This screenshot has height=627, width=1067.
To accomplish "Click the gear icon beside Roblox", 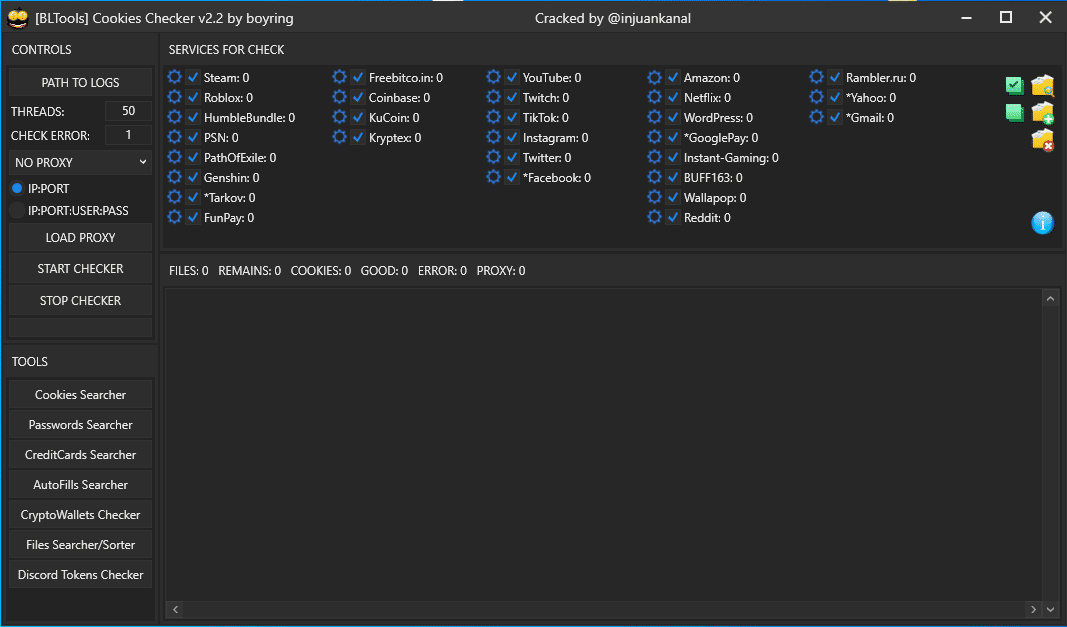I will click(x=174, y=96).
